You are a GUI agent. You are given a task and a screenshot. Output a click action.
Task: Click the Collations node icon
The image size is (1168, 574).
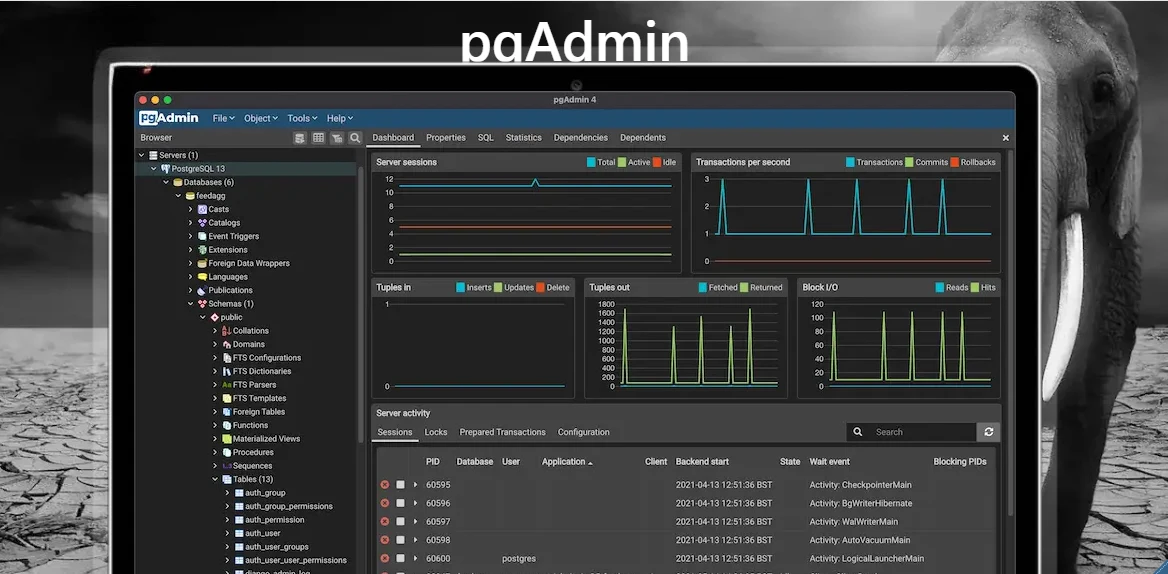click(x=226, y=331)
